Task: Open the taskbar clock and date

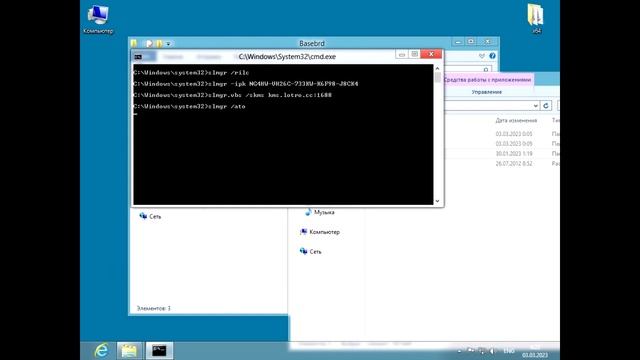Action: tap(535, 351)
